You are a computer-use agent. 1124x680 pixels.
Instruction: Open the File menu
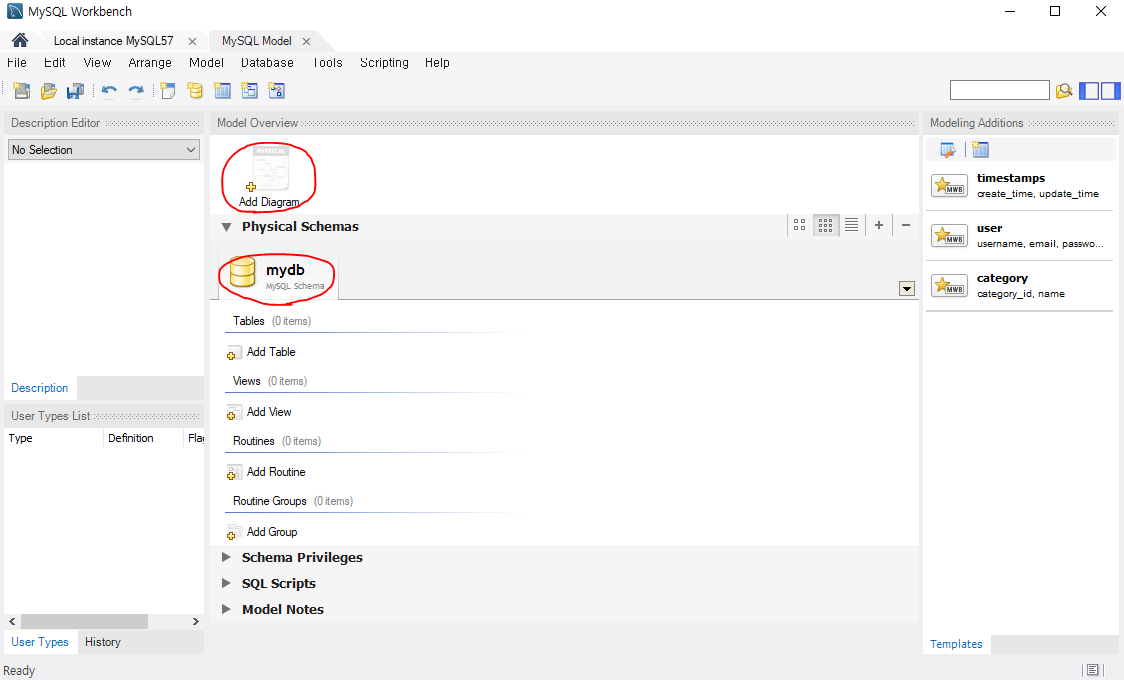(x=16, y=62)
